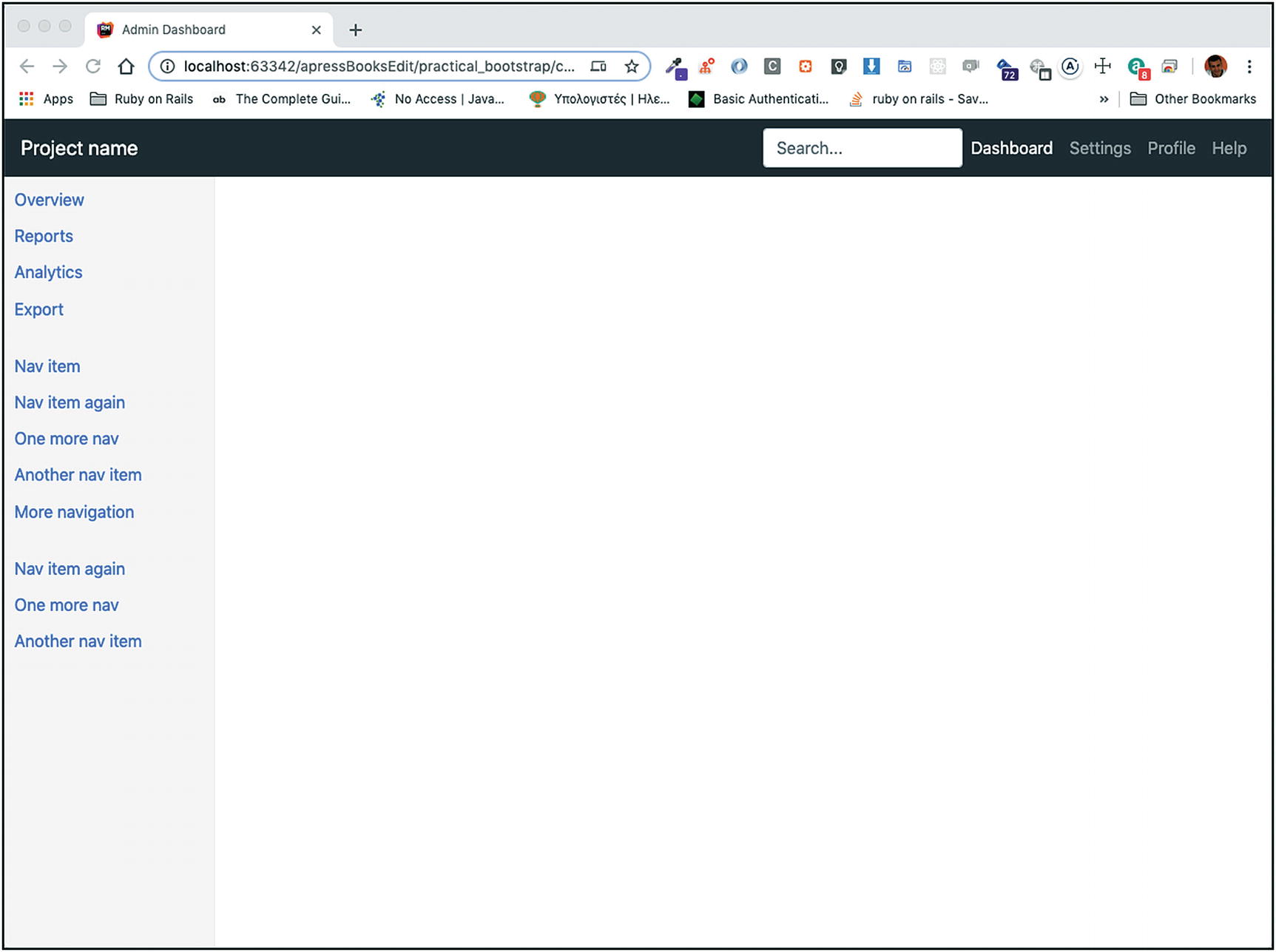Select Settings in the top navbar
Viewport: 1276px width, 952px height.
pos(1099,148)
